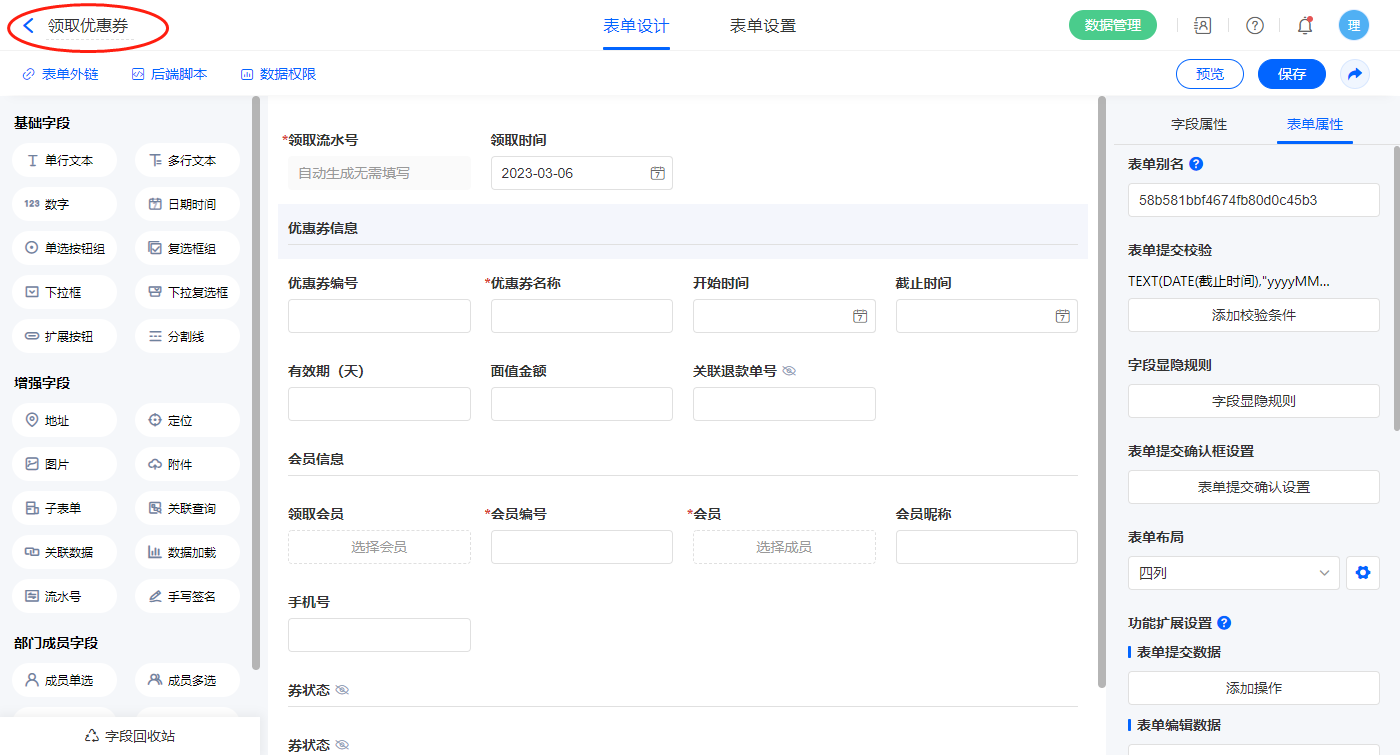Click the contacts book icon in header
The height and width of the screenshot is (755, 1400).
pyautogui.click(x=1203, y=26)
